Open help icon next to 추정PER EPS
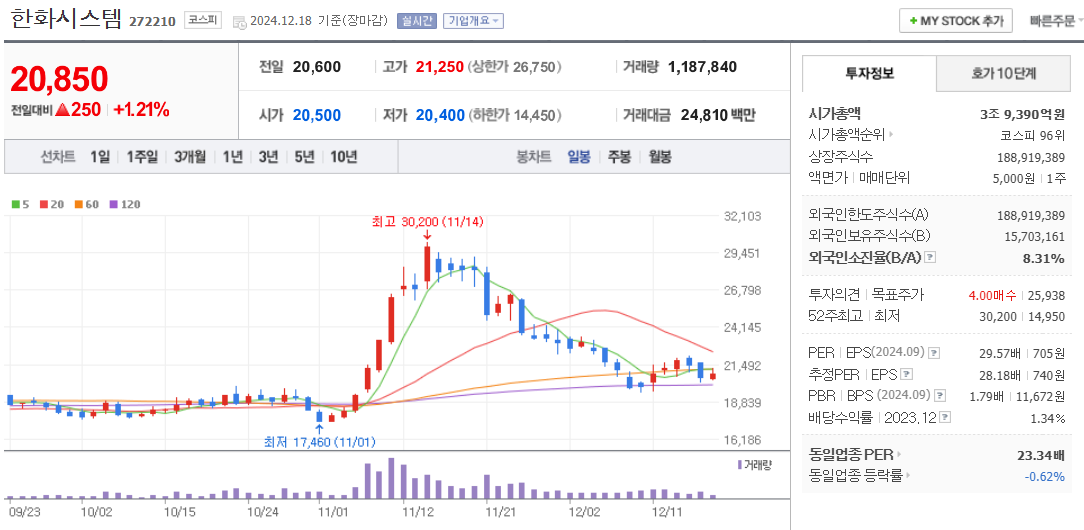The height and width of the screenshot is (530, 1084). (907, 374)
